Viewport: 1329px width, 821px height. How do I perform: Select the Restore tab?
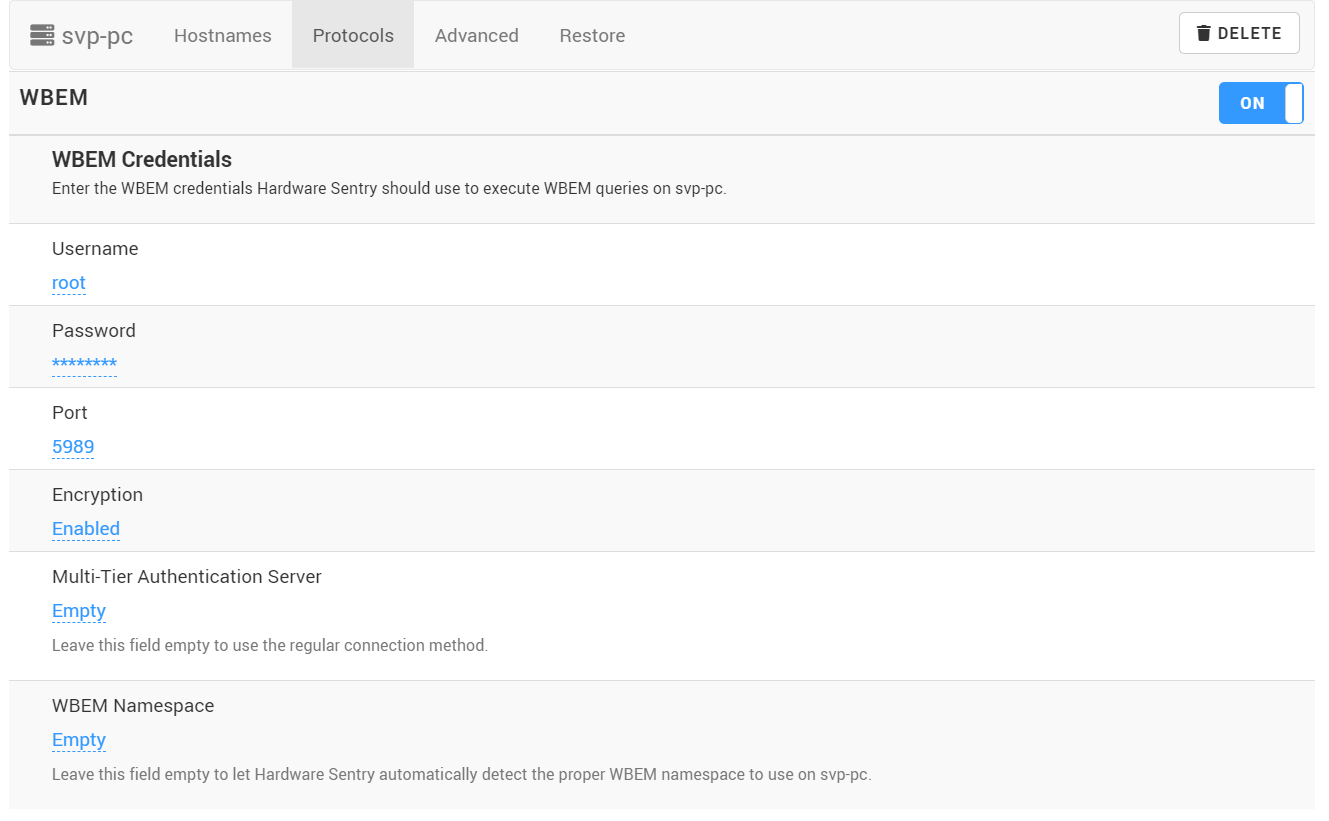[592, 35]
